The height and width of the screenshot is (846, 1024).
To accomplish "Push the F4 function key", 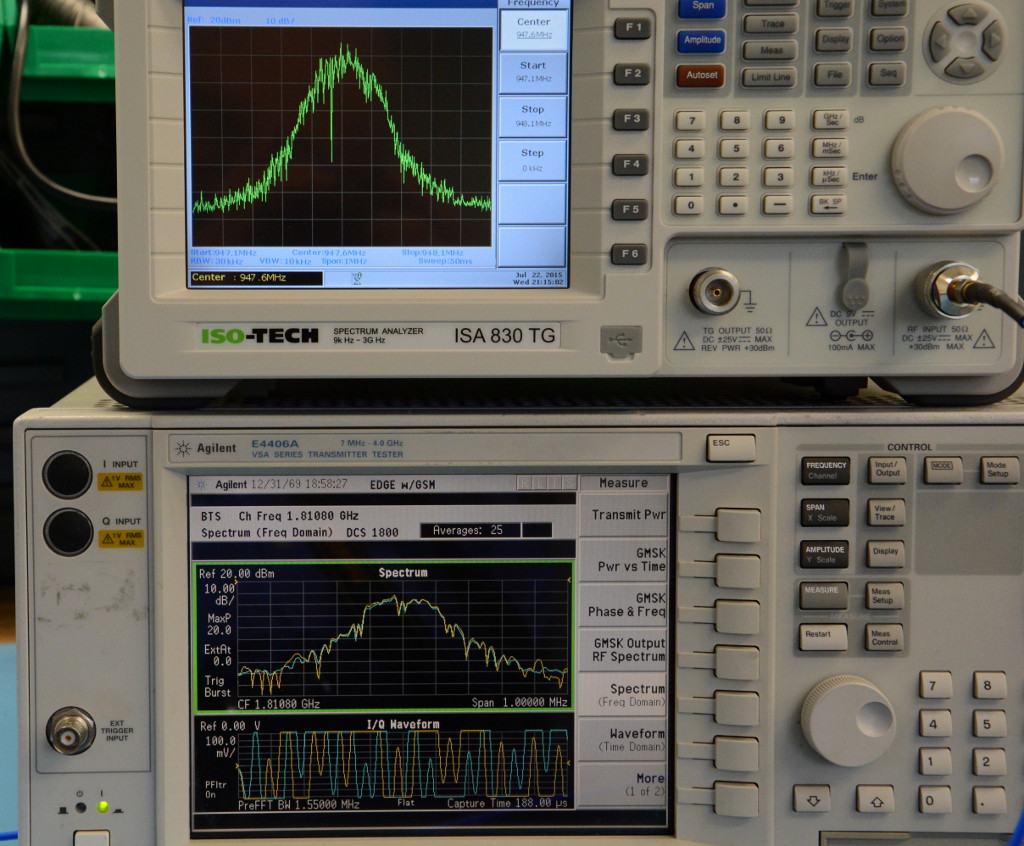I will tap(630, 164).
